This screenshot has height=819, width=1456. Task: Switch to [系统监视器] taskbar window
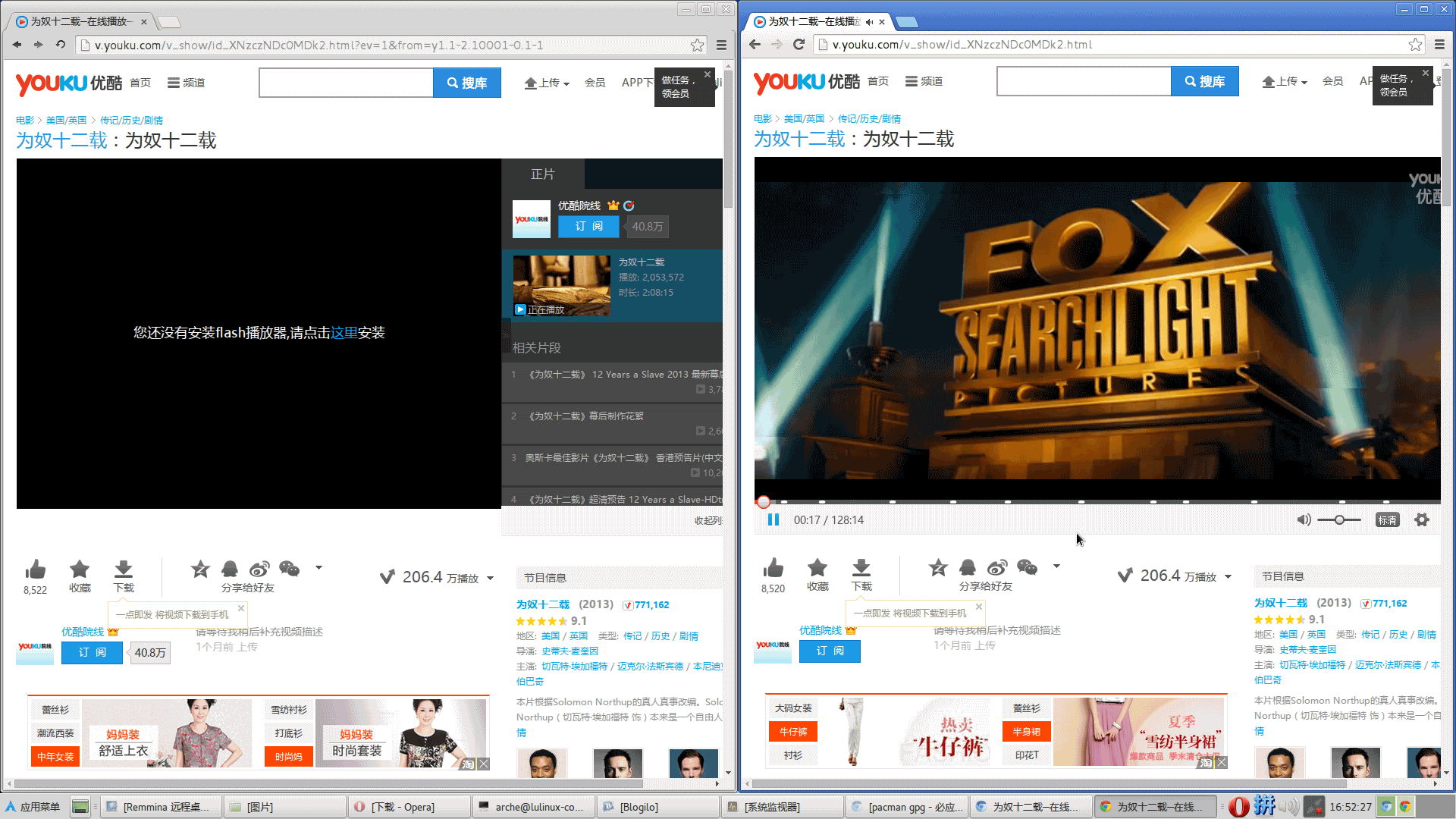coord(783,807)
